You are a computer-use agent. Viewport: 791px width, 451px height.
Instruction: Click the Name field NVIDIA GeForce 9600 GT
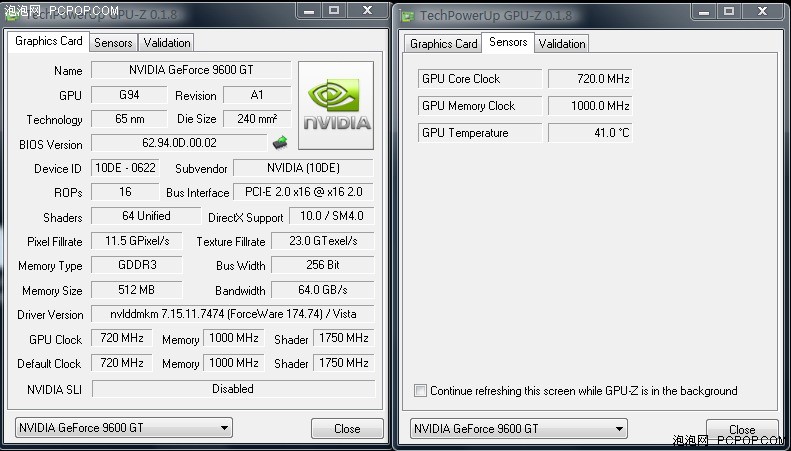tap(191, 70)
